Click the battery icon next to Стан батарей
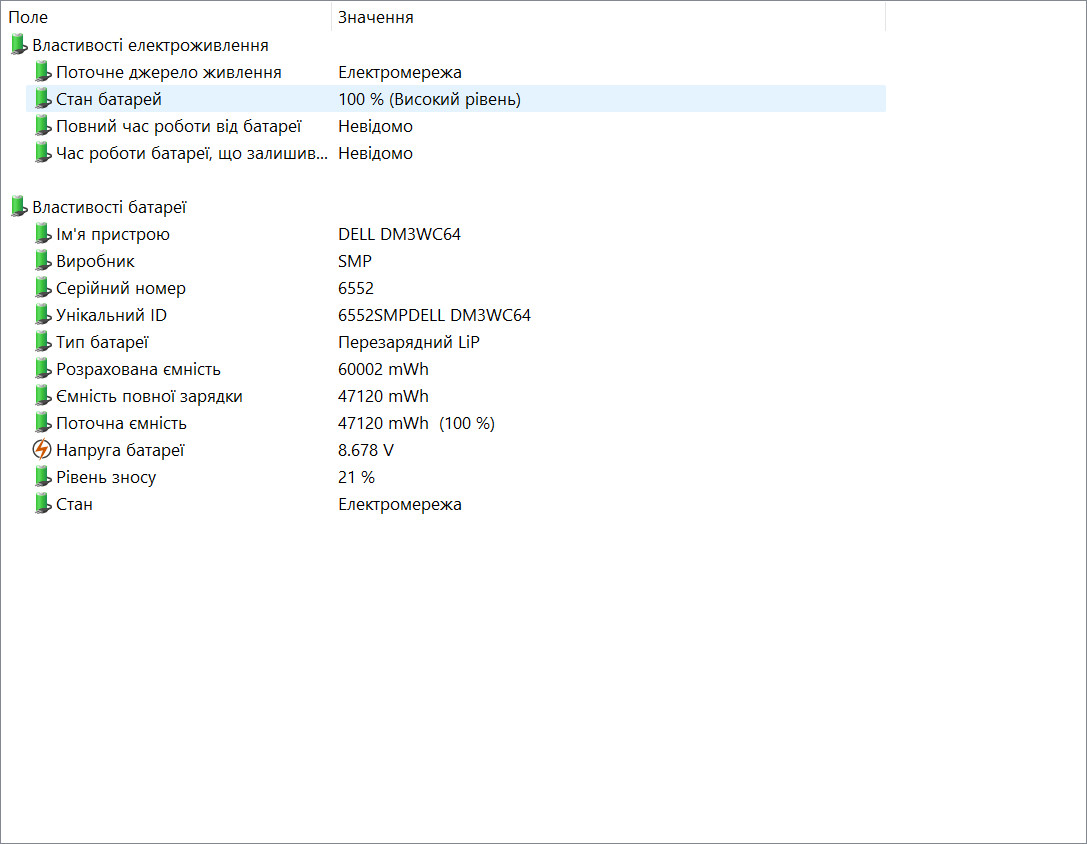1087x844 pixels. click(43, 99)
